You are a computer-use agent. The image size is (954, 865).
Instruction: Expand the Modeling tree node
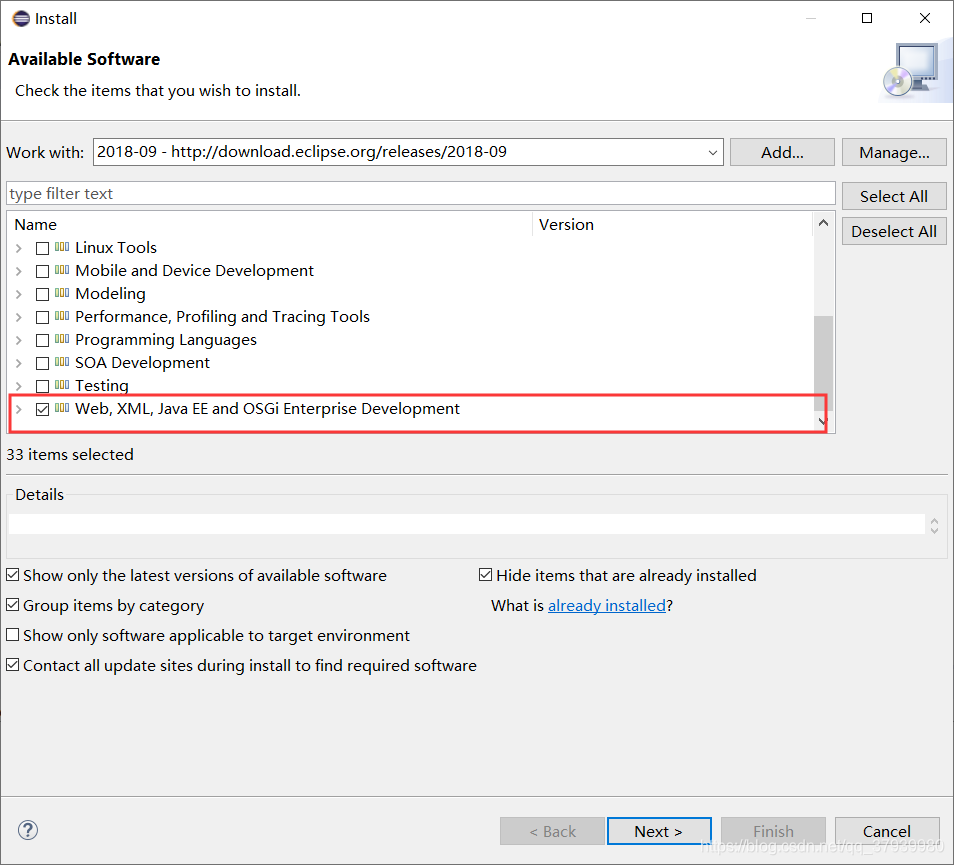(x=19, y=294)
